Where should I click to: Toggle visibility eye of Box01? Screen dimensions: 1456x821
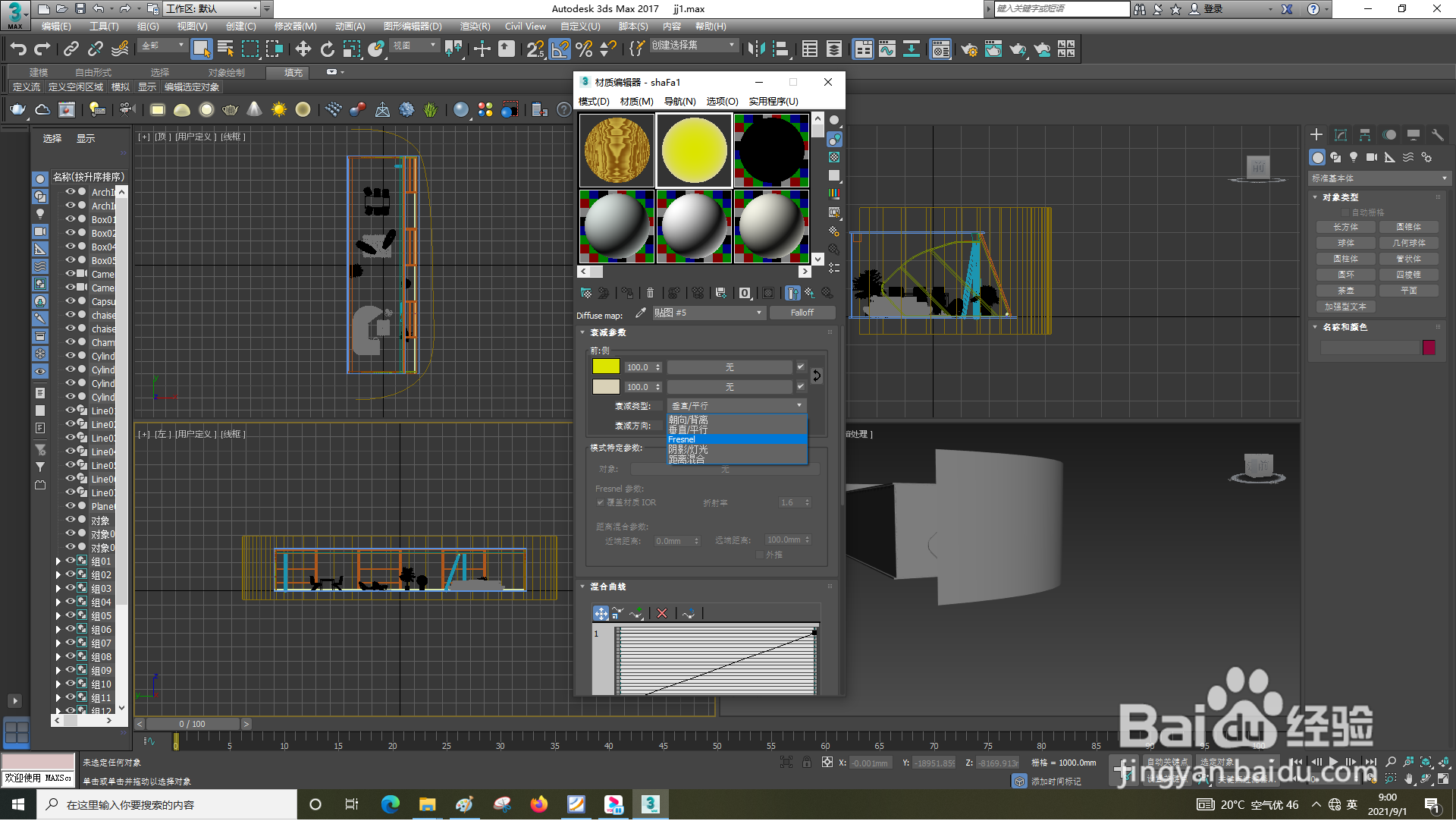point(70,219)
